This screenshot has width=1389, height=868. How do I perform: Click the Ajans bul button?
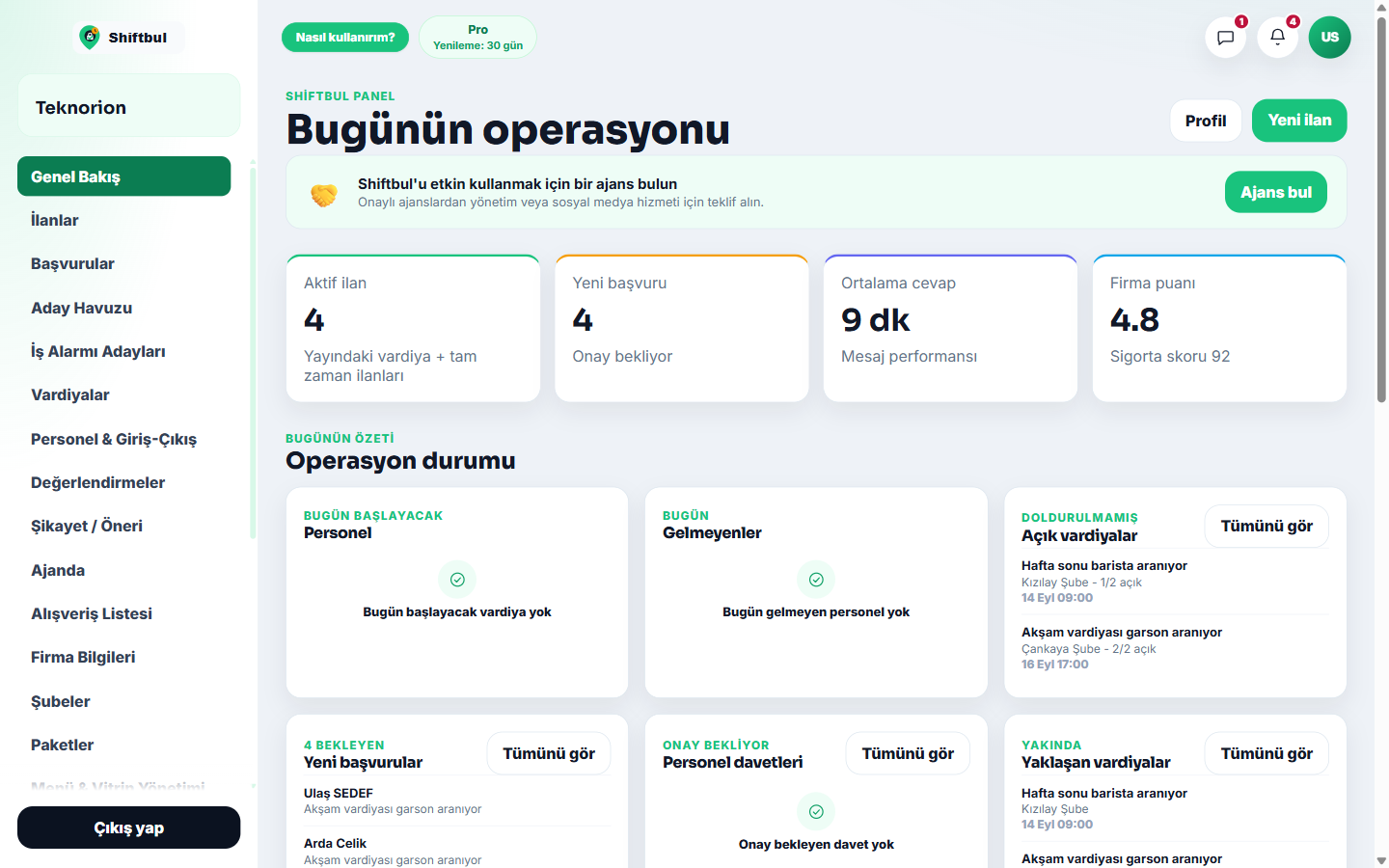(x=1276, y=192)
